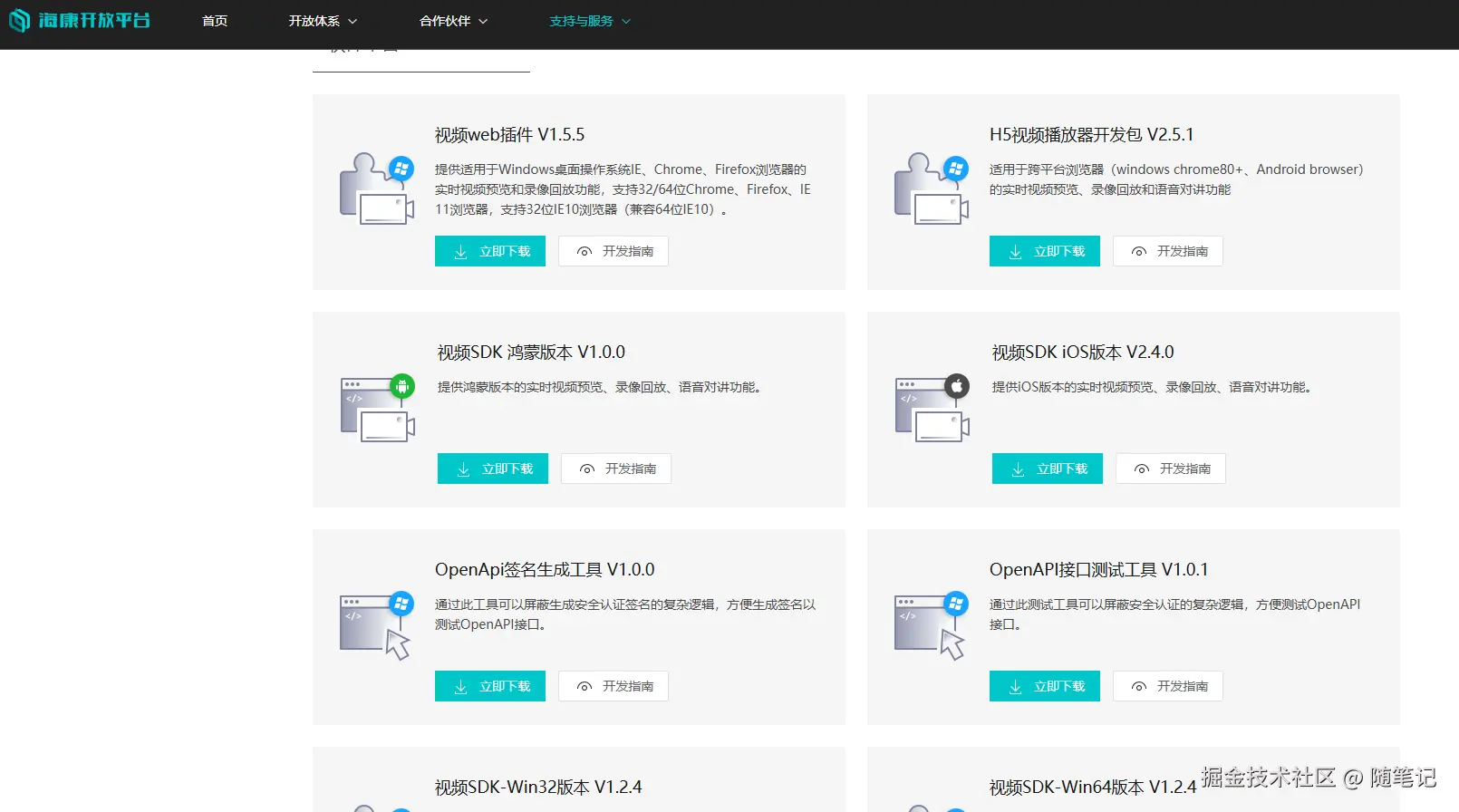Viewport: 1459px width, 812px height.
Task: Open 开发指南 for OpenApi签名生成工具
Action: click(x=614, y=686)
